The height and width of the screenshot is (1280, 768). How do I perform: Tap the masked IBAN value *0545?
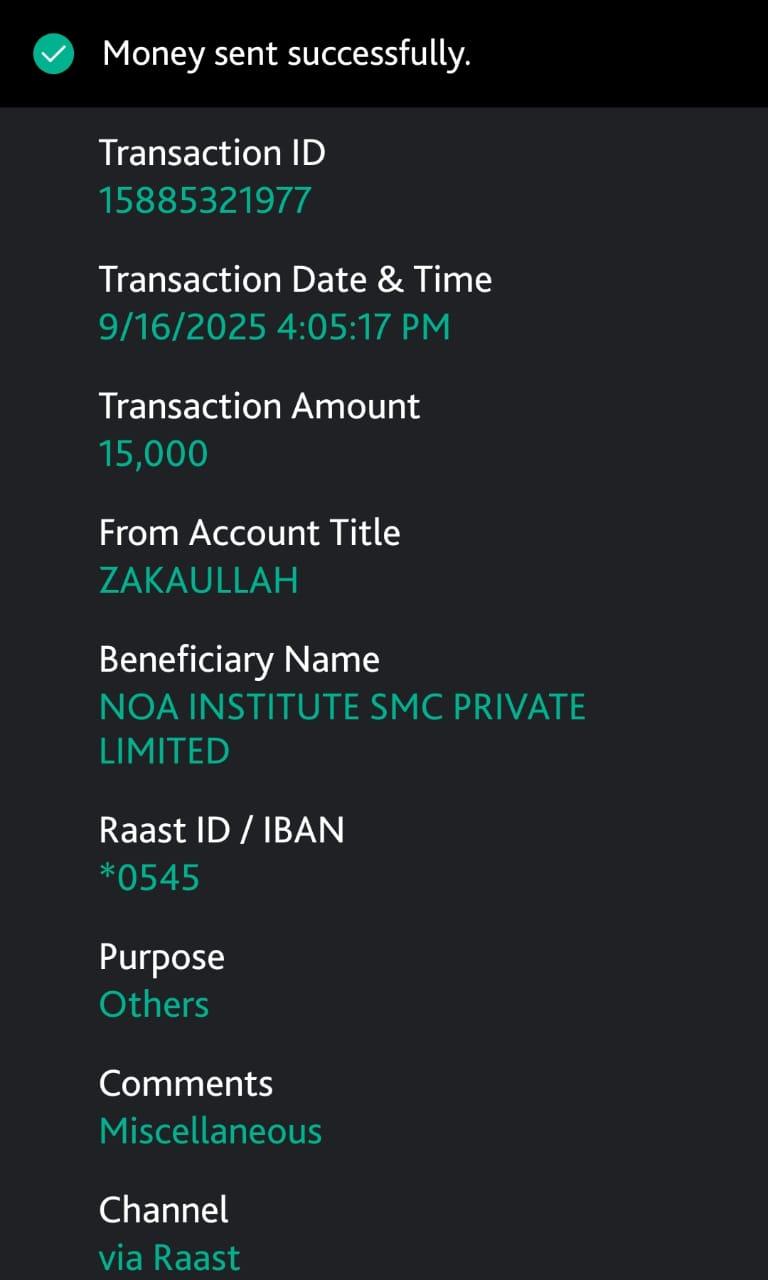149,878
